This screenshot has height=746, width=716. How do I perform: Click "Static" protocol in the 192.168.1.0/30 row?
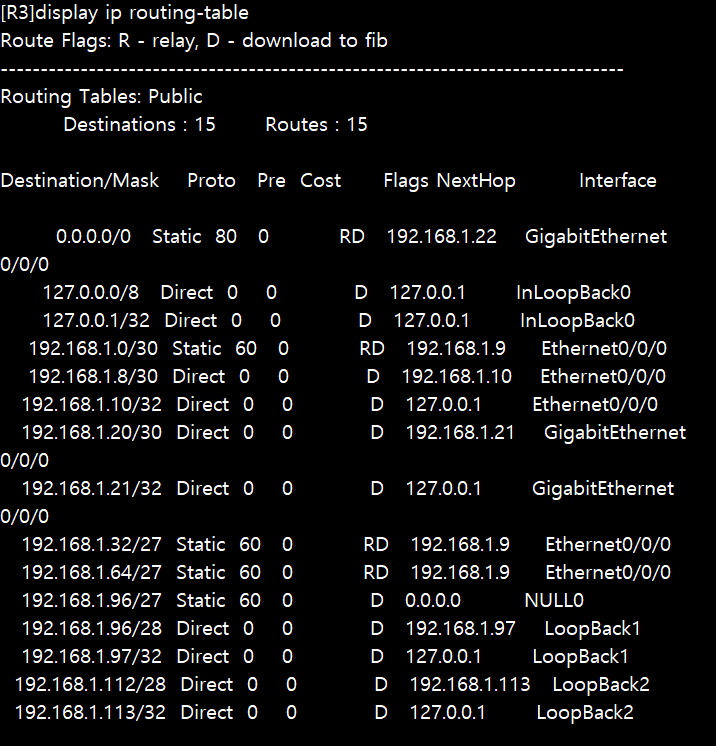197,349
